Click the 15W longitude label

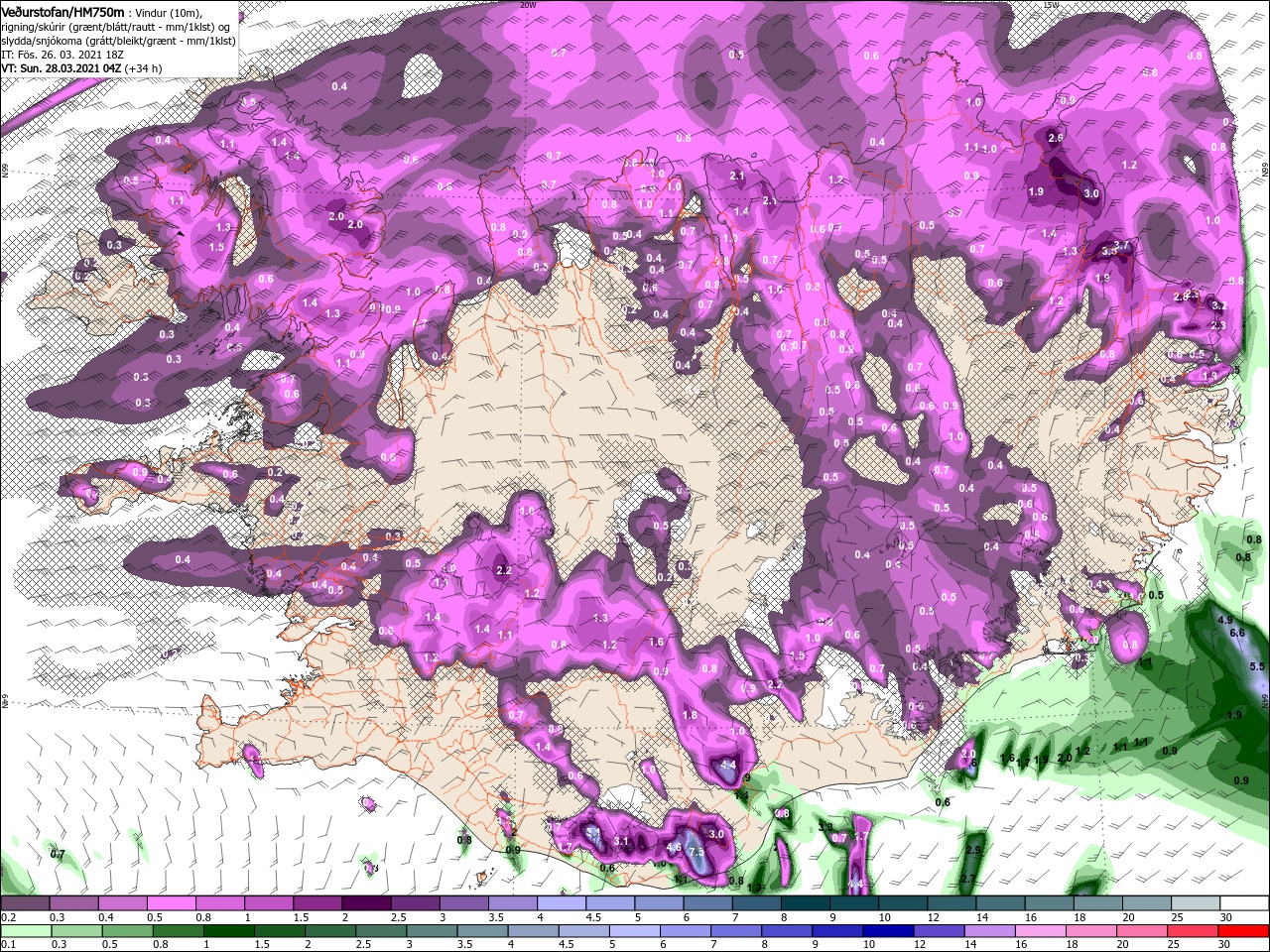[1051, 5]
